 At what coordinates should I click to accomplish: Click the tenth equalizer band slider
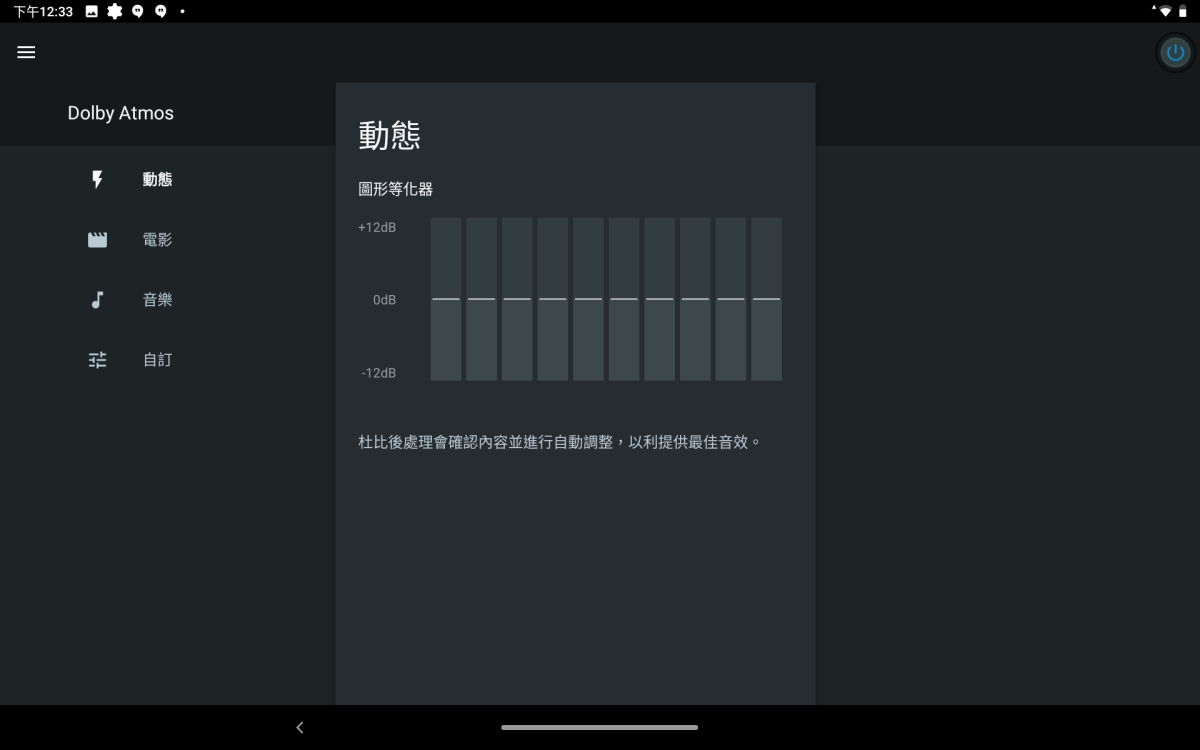767,299
